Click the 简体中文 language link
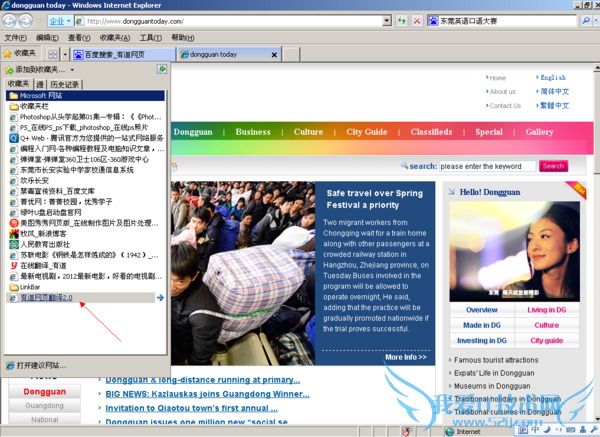 pyautogui.click(x=554, y=91)
